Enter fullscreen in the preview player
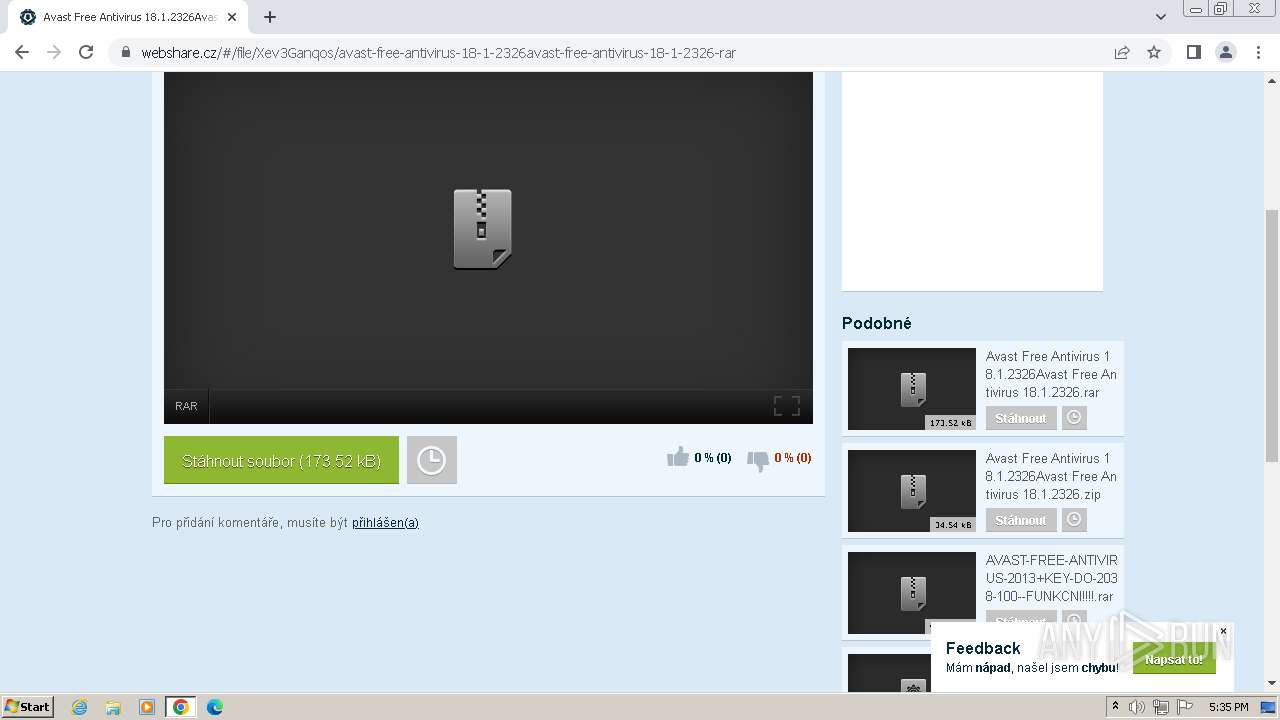Viewport: 1280px width, 720px height. point(787,406)
